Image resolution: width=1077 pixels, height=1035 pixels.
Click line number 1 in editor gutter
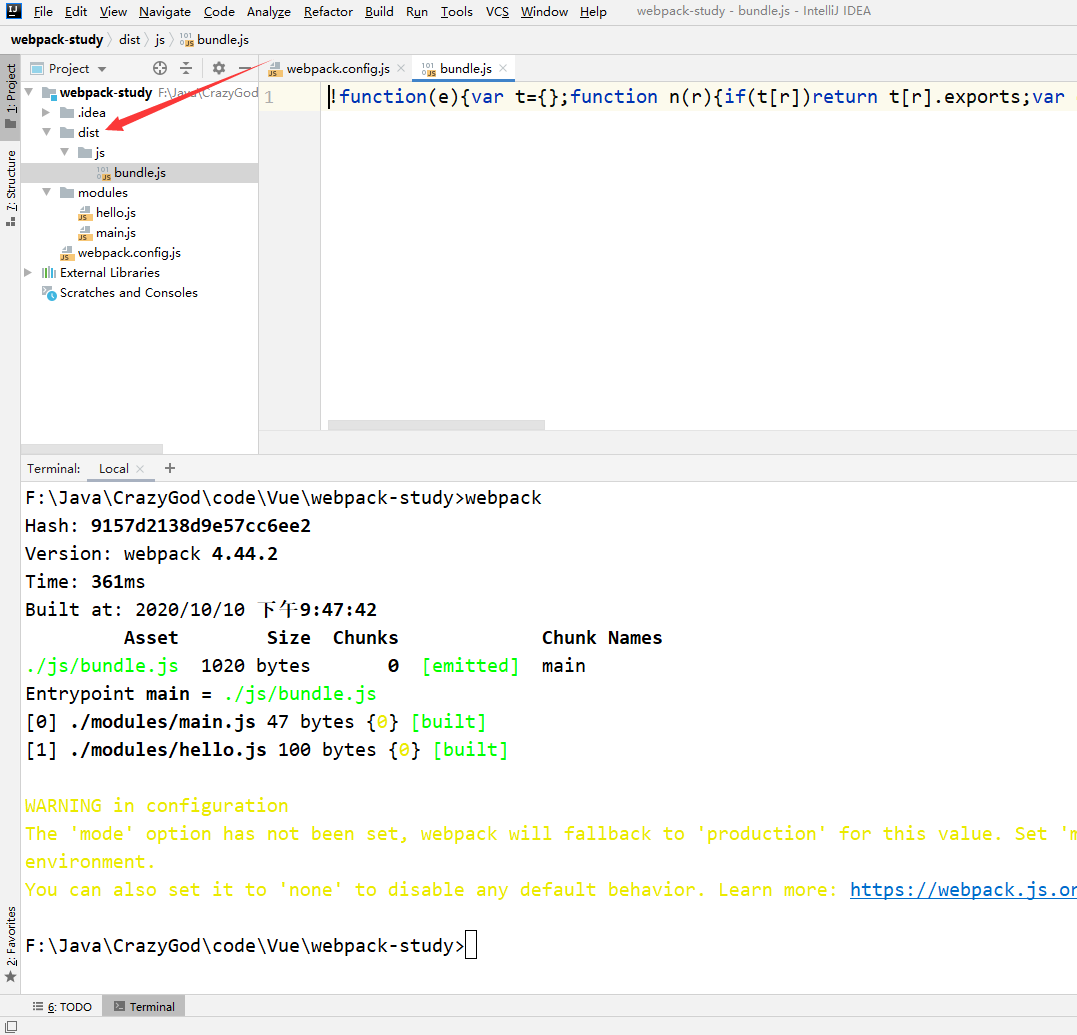point(269,98)
